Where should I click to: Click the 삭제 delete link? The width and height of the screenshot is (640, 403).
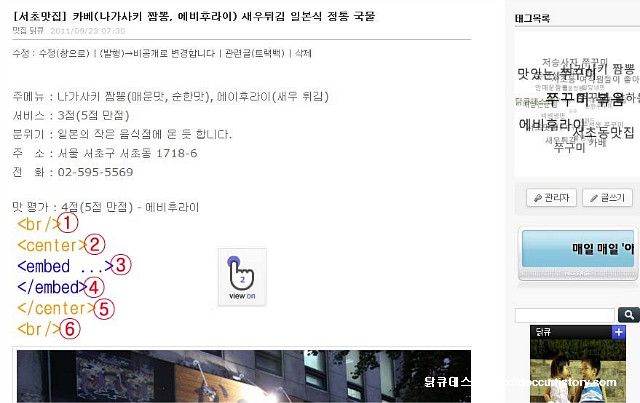303,53
